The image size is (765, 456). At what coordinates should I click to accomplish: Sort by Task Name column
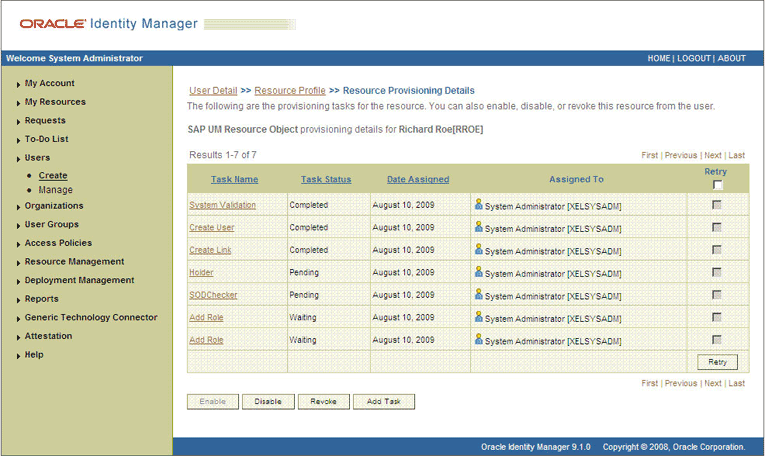(x=234, y=179)
